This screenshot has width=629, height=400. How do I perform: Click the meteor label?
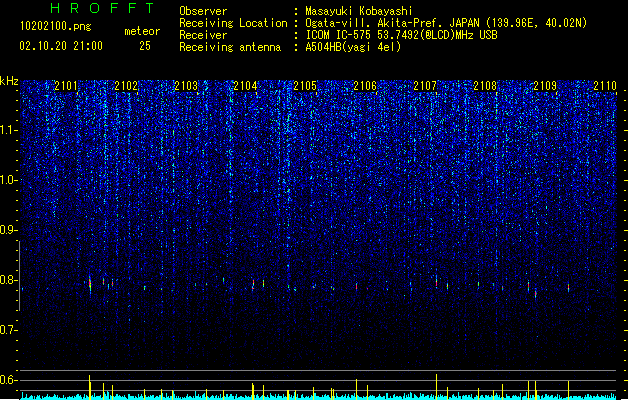(x=142, y=31)
